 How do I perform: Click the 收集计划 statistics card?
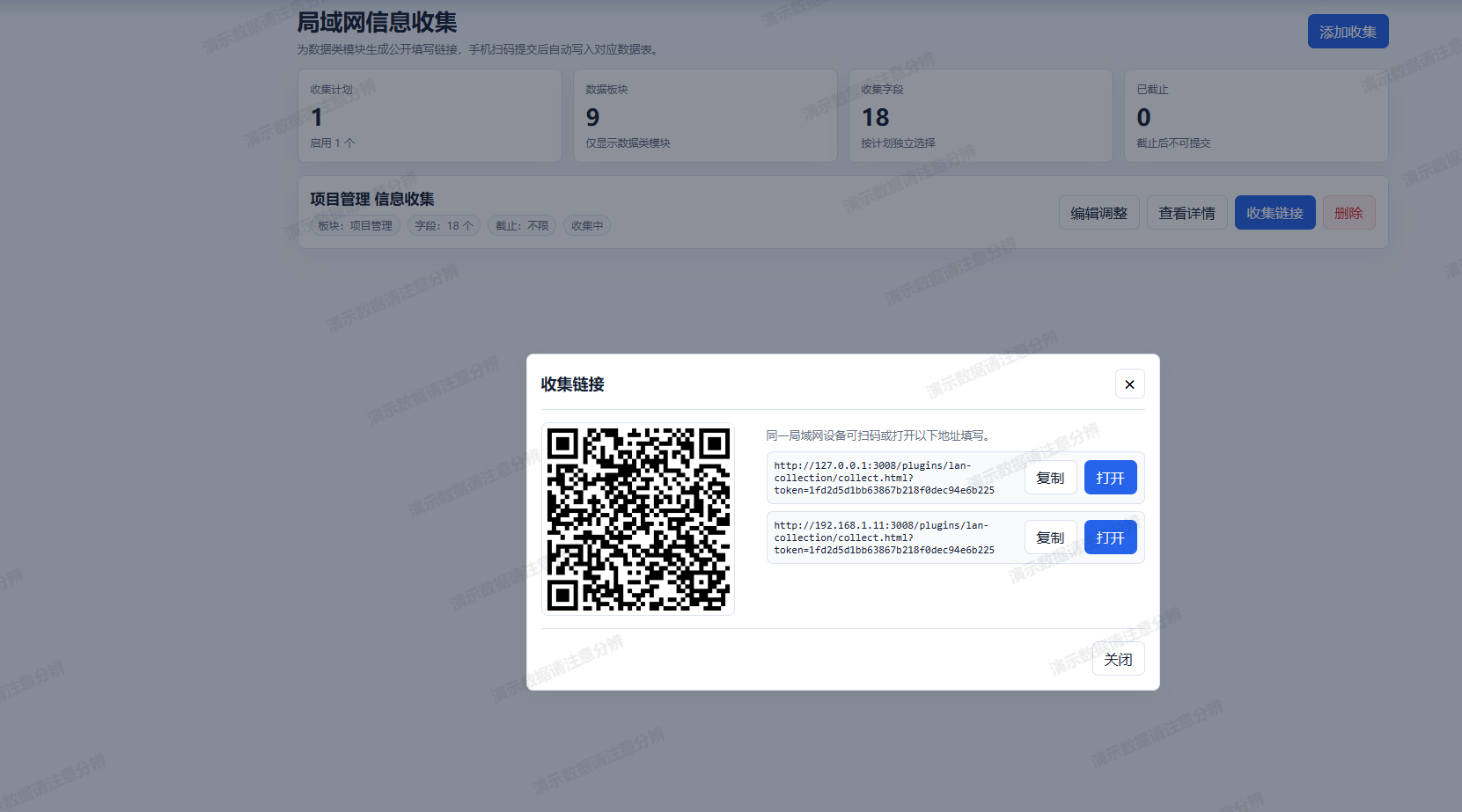[430, 115]
